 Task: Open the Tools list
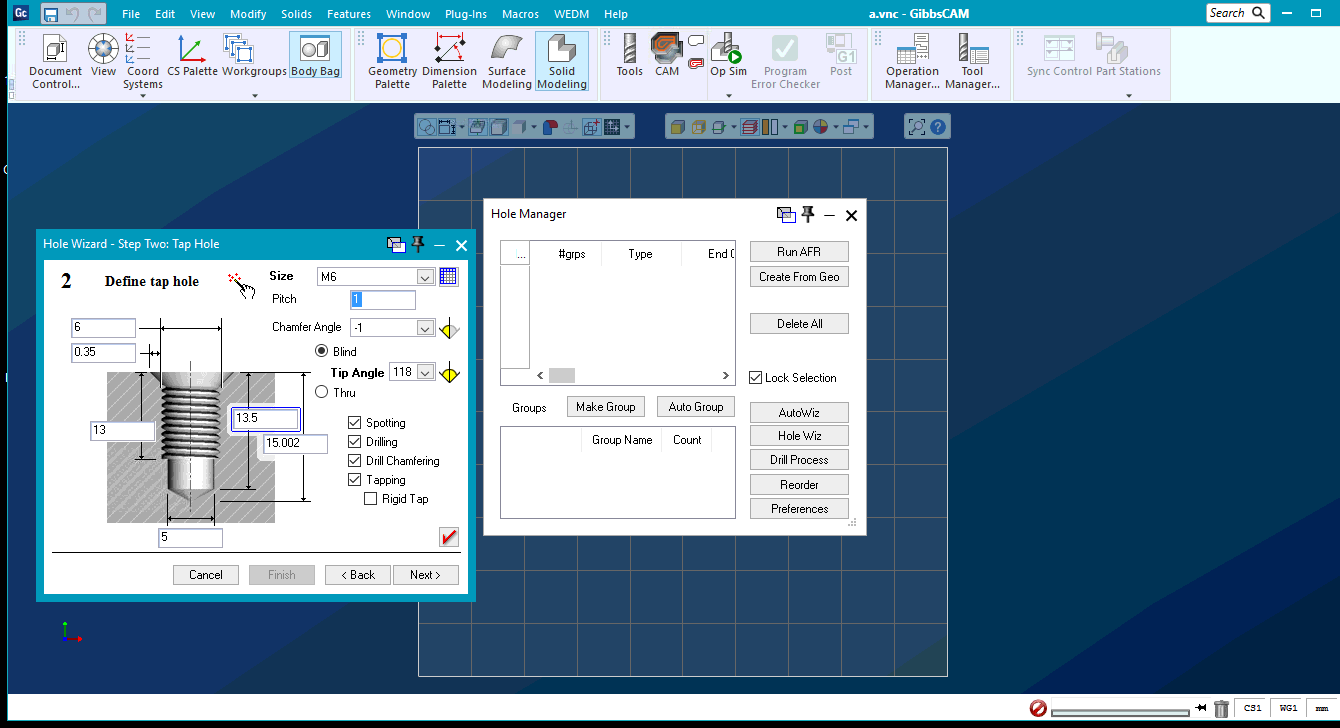pos(630,55)
